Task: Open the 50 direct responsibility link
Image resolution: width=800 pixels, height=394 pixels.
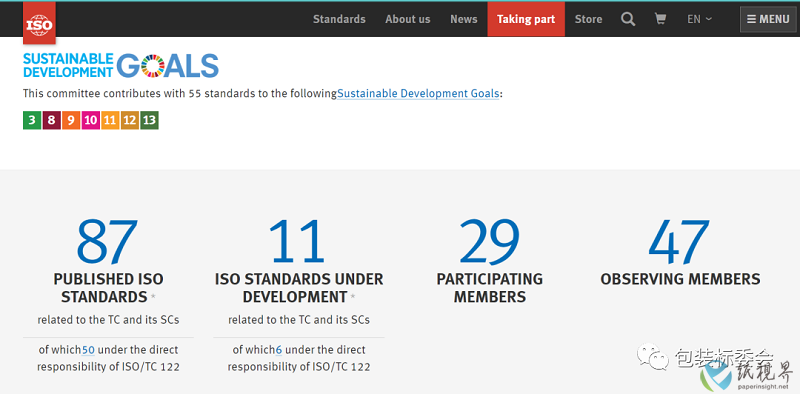Action: tap(88, 350)
